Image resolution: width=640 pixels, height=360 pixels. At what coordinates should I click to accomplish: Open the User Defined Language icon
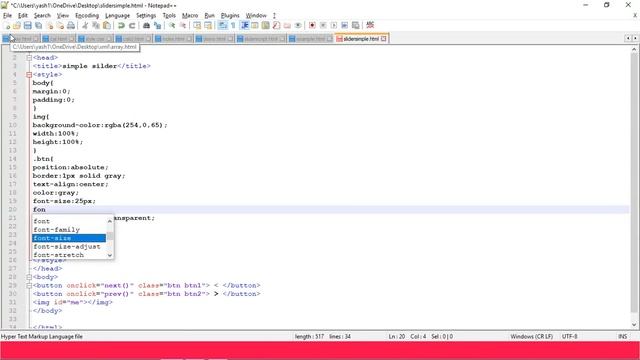pos(255,25)
